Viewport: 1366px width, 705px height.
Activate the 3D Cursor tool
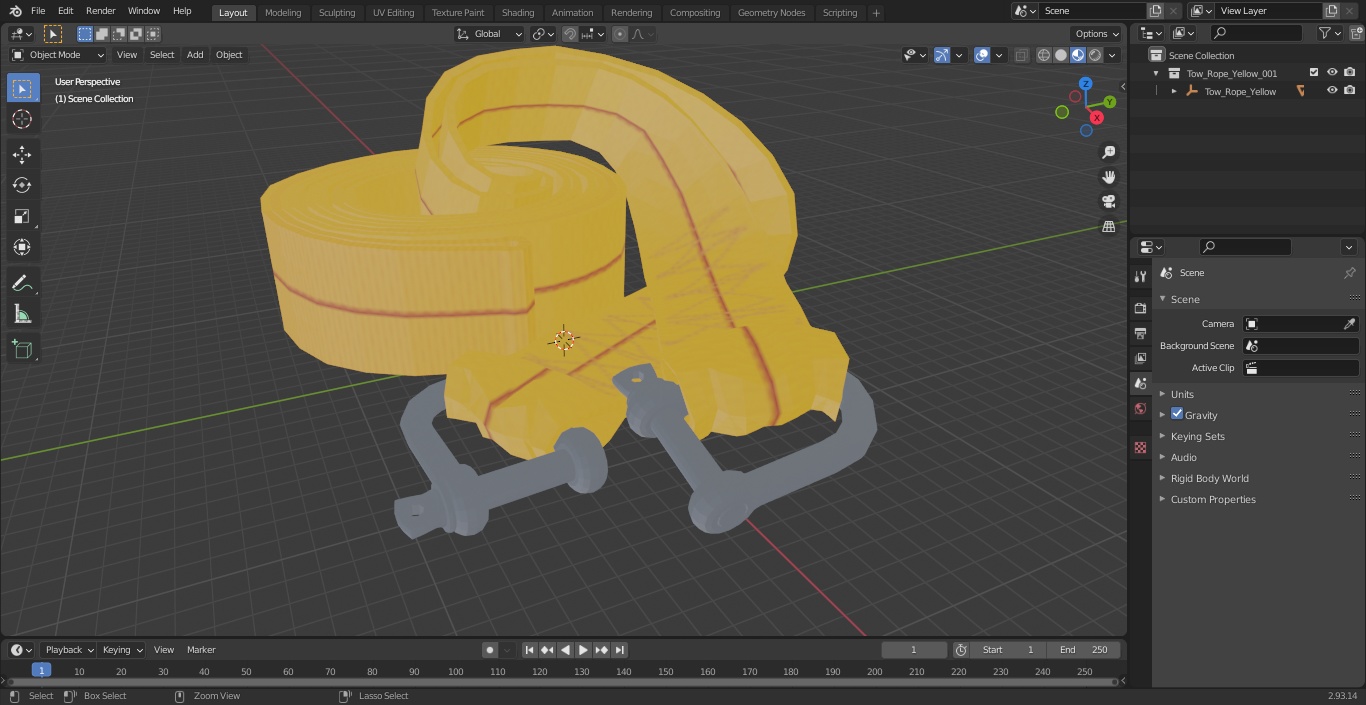pyautogui.click(x=22, y=120)
